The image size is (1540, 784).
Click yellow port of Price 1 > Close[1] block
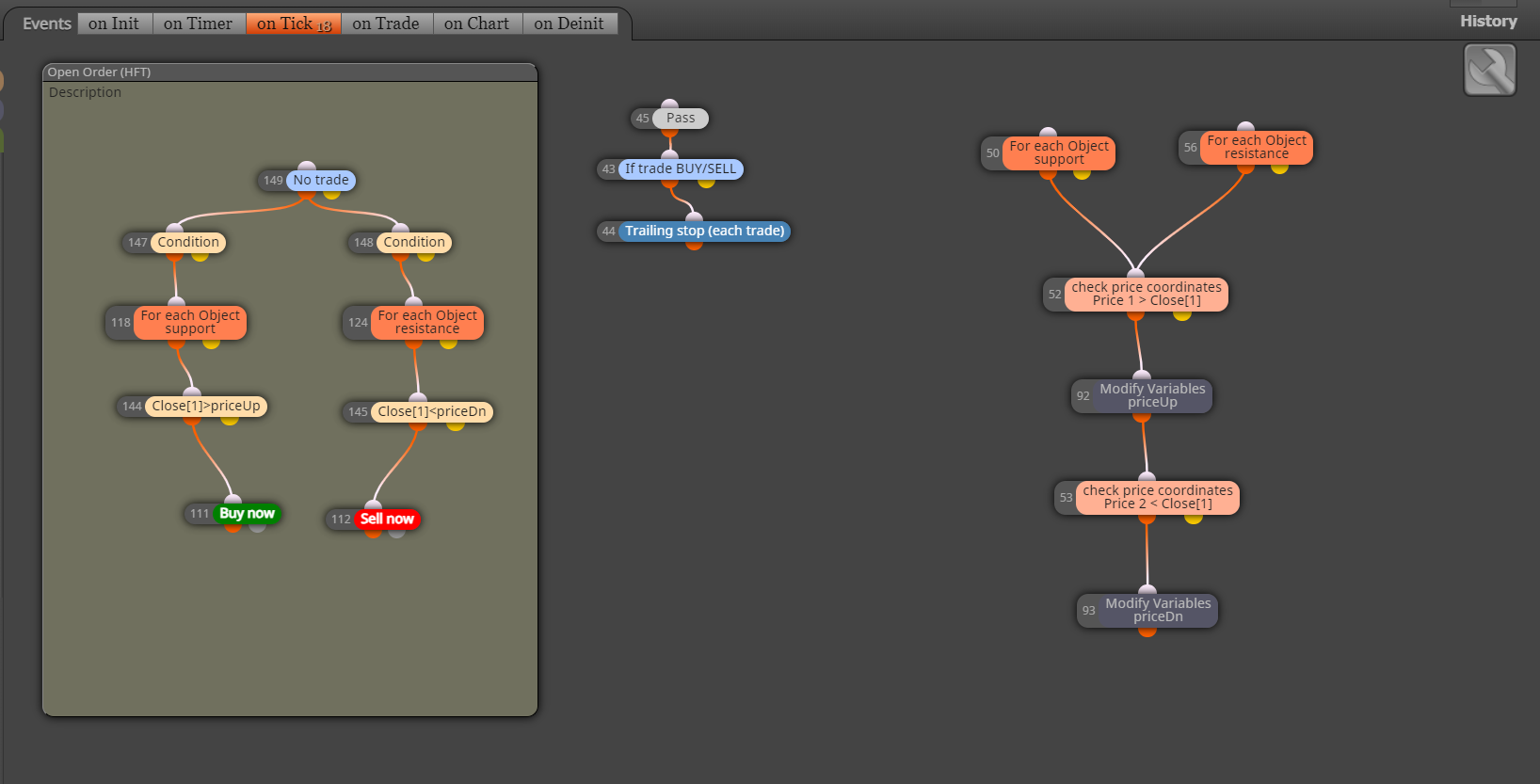click(1182, 314)
